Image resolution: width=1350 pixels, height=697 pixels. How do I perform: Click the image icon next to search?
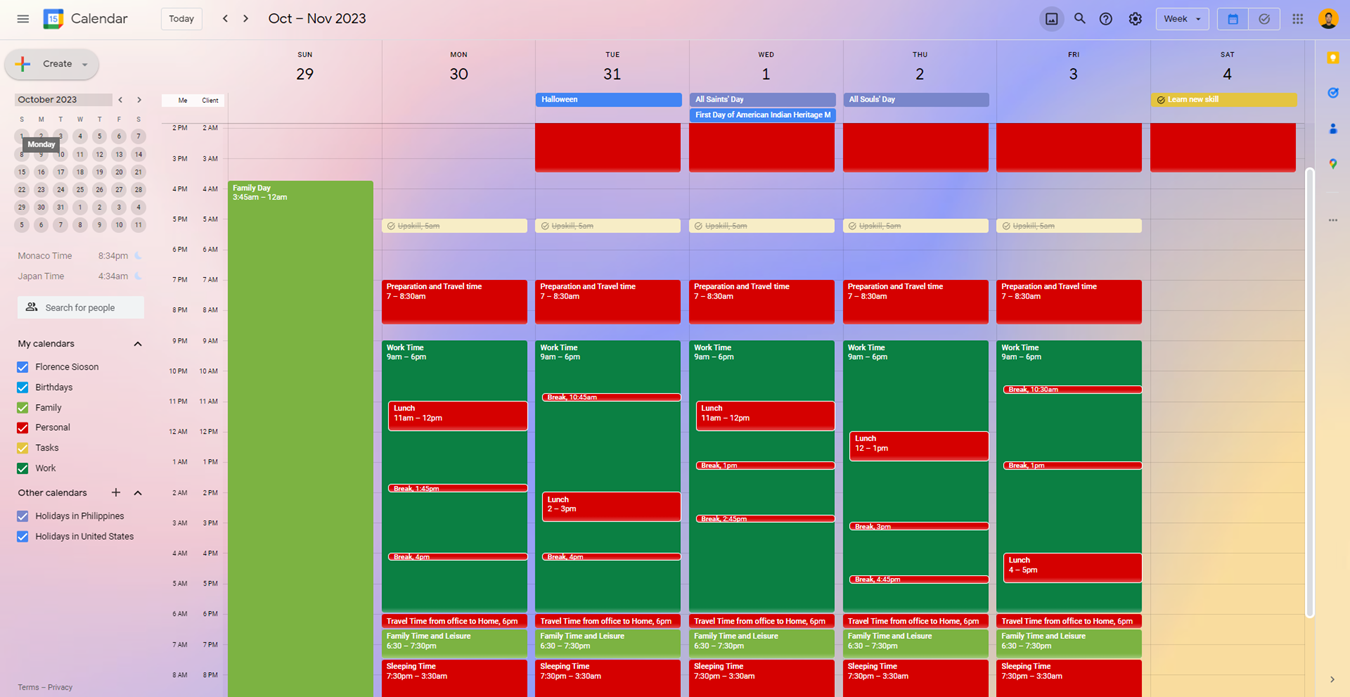(1052, 19)
